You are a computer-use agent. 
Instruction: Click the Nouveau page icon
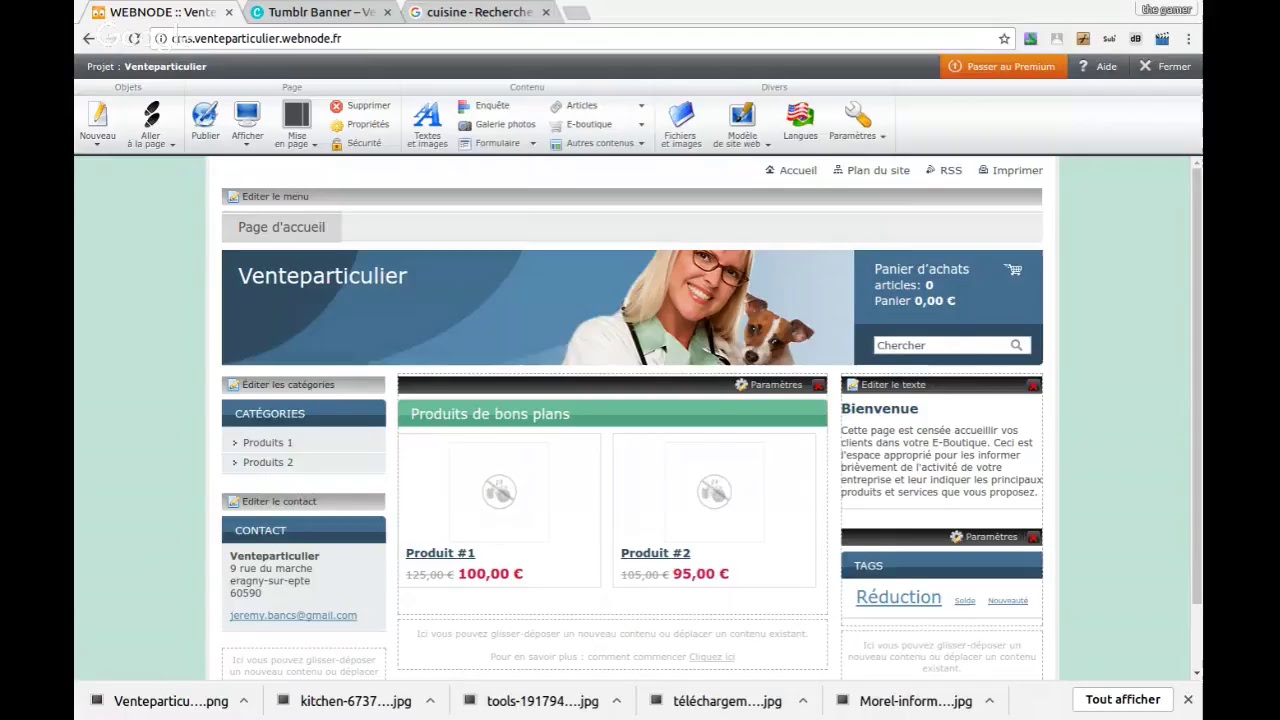(x=98, y=115)
